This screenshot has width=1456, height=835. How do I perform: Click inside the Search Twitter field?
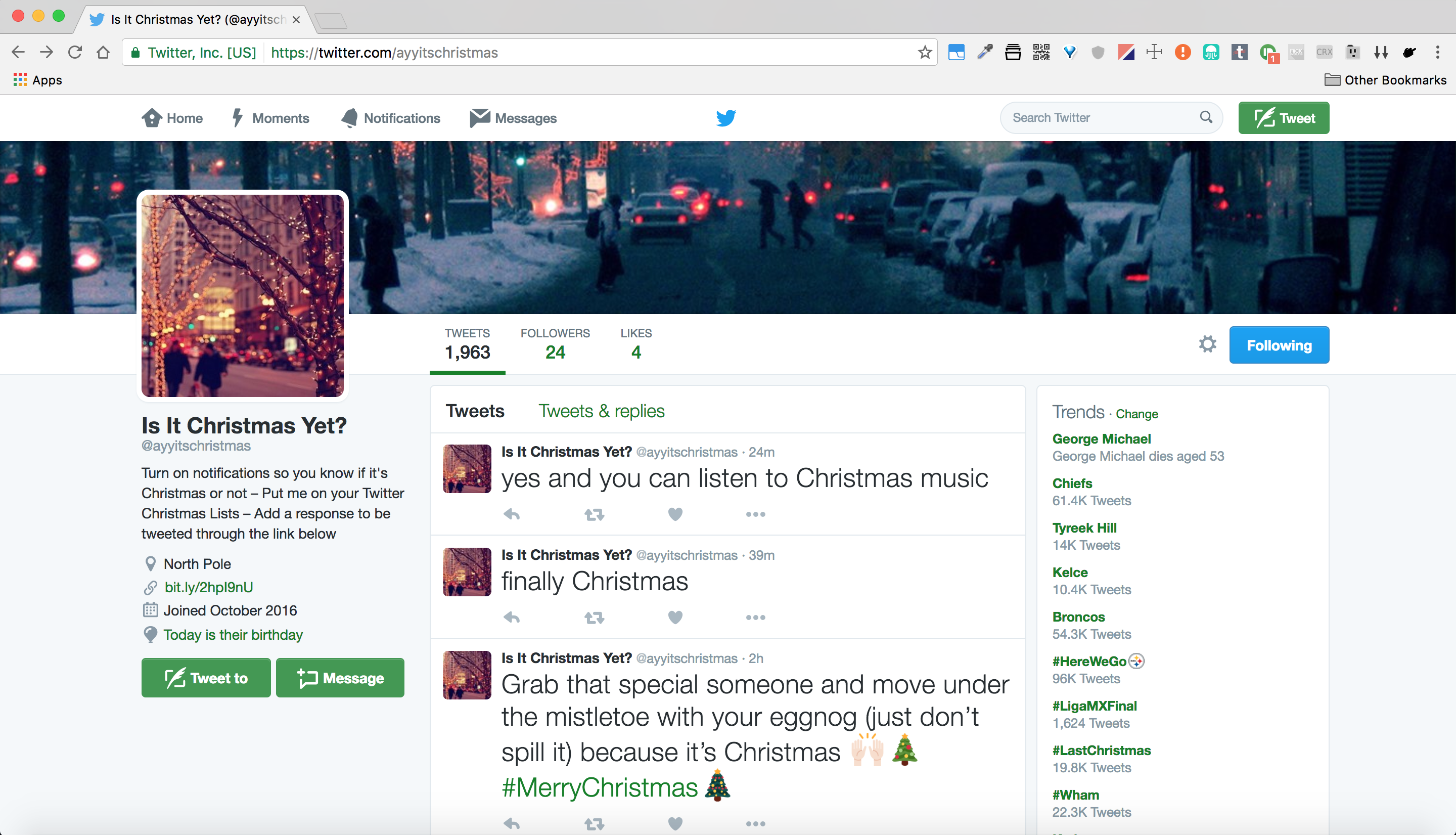(x=1089, y=117)
